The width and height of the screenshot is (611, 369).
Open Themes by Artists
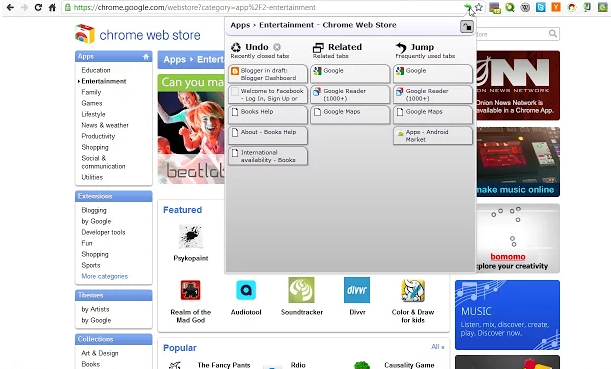[x=95, y=309]
